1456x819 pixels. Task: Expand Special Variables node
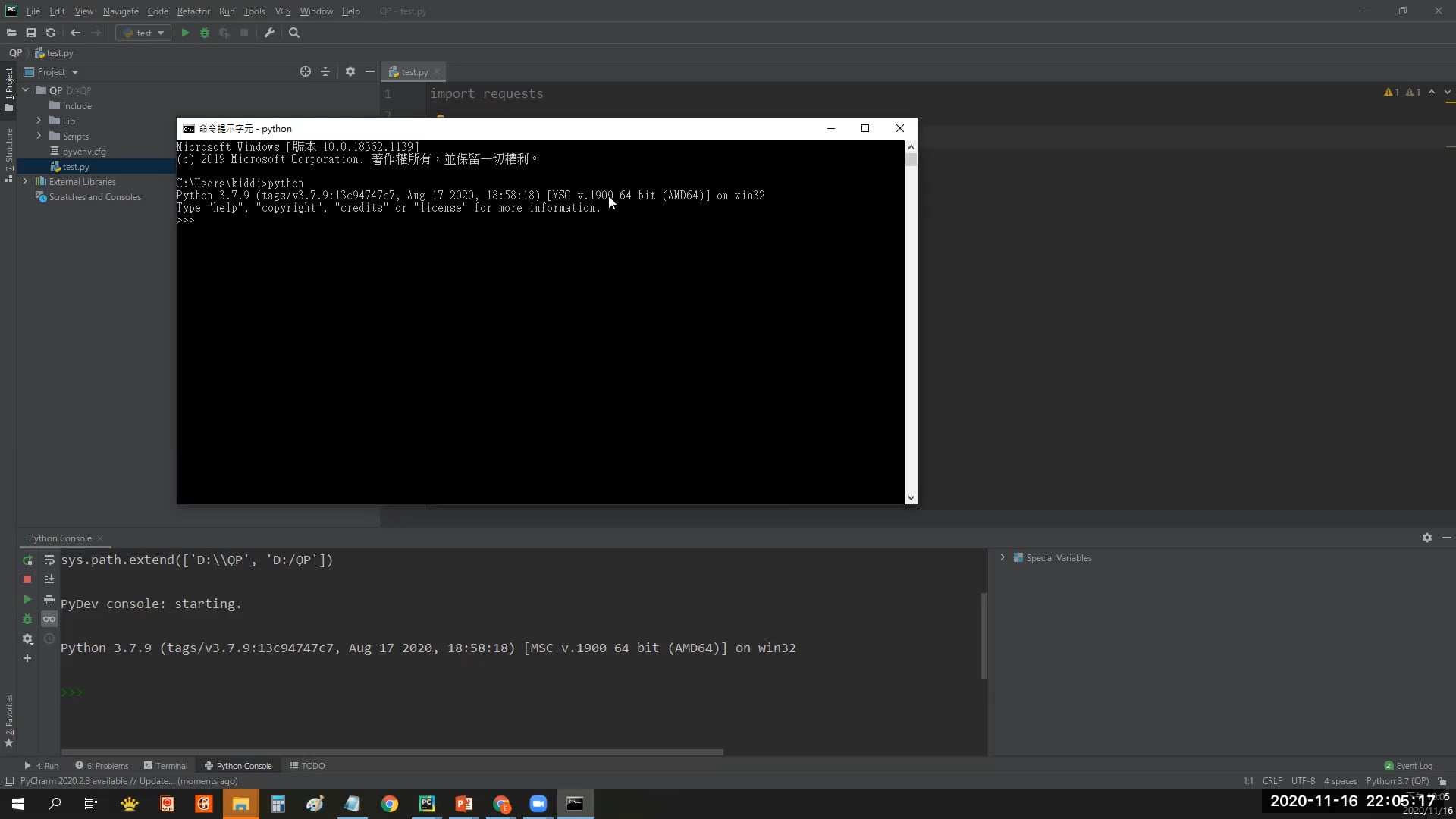click(1003, 557)
